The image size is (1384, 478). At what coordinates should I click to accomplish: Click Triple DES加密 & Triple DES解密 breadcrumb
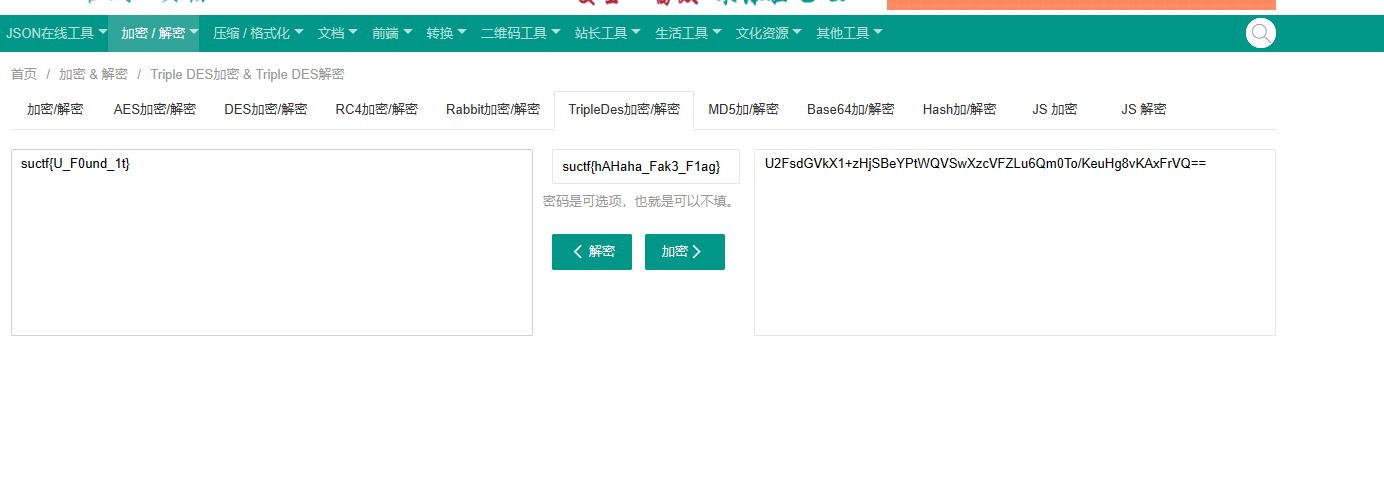(247, 75)
